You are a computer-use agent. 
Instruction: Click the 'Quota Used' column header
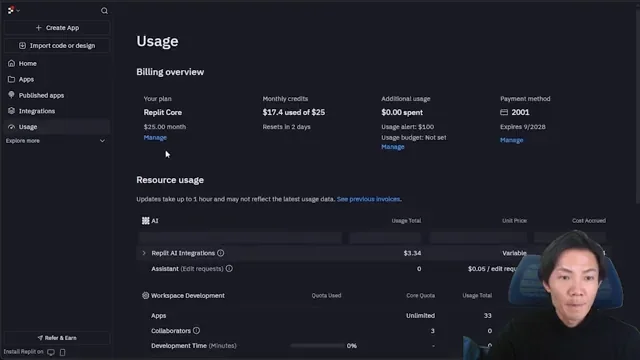tap(326, 296)
